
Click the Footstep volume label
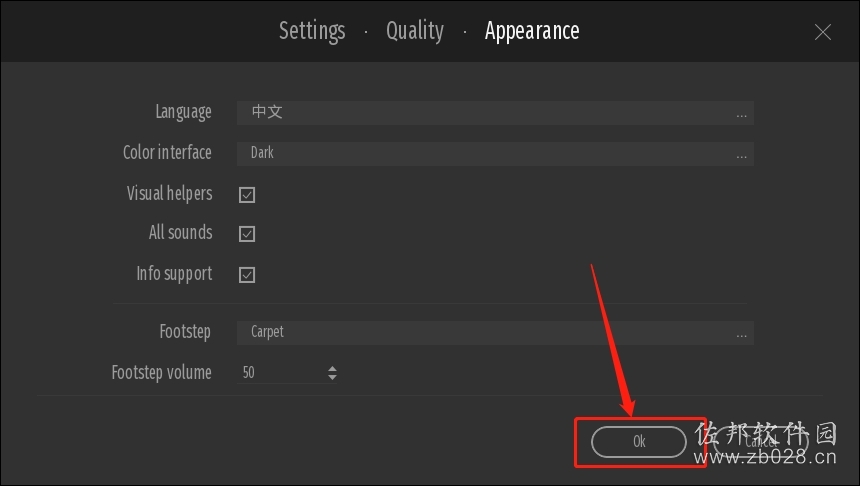pos(161,372)
